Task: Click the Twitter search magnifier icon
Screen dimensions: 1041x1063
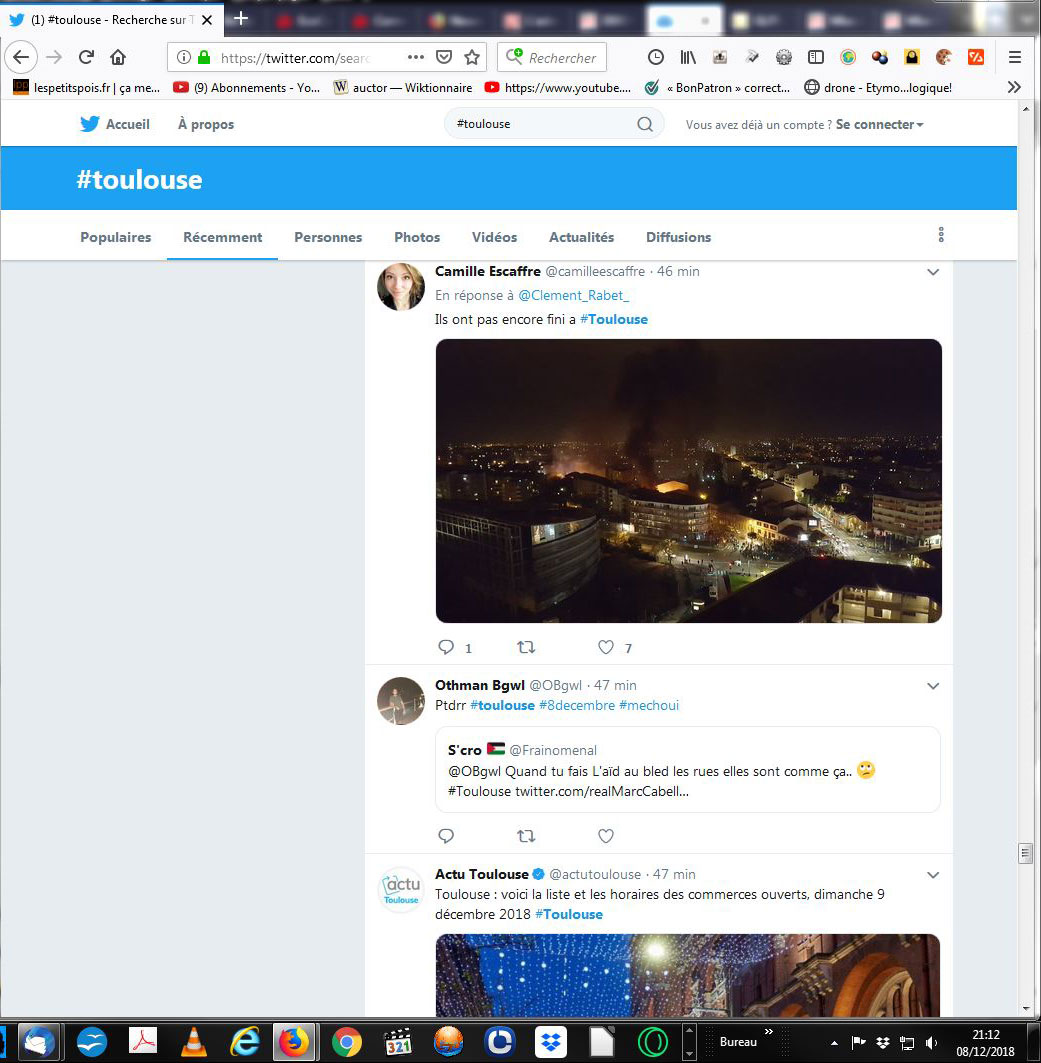Action: tap(645, 124)
